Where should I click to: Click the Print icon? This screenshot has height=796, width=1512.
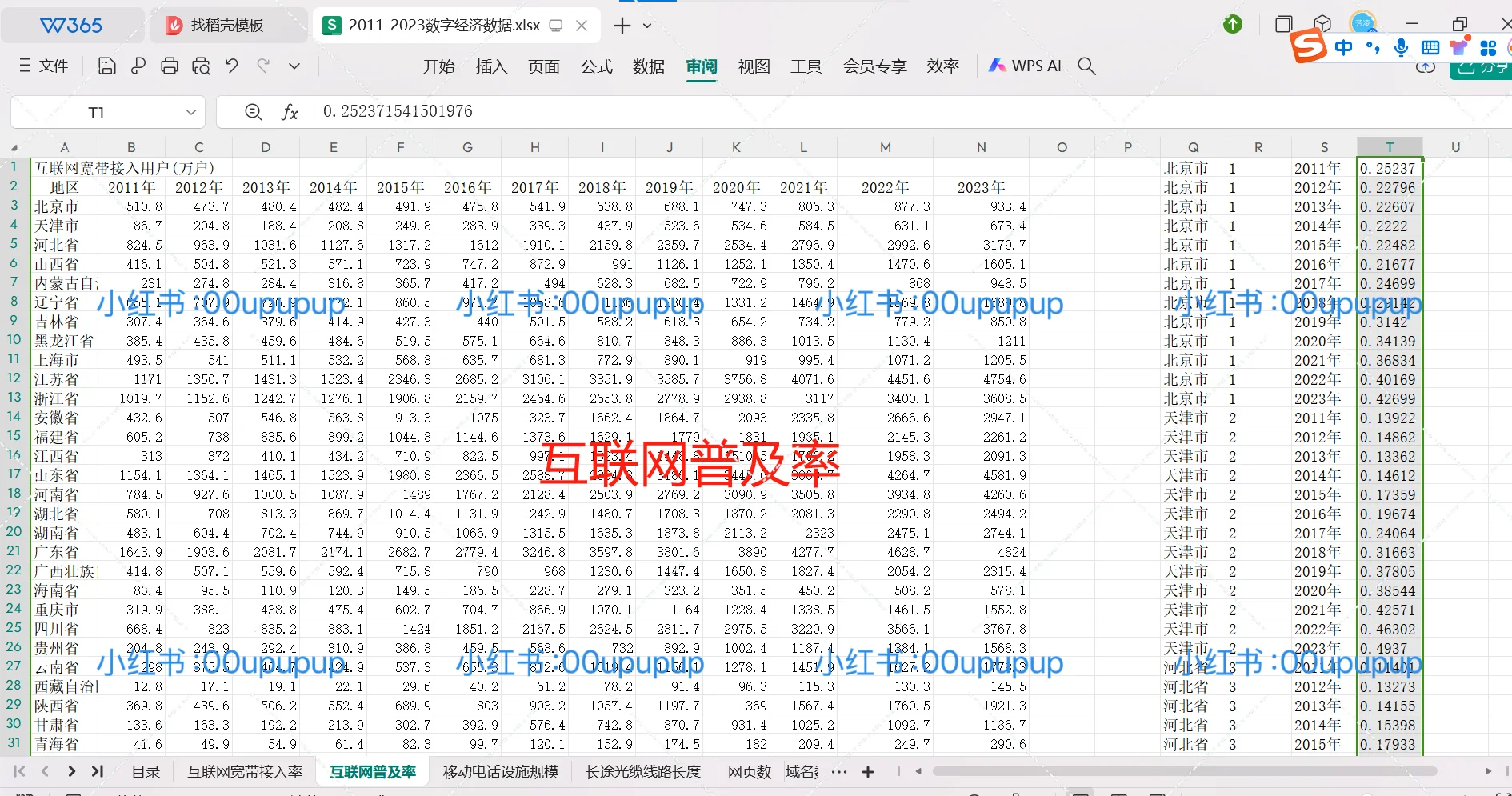coord(169,66)
